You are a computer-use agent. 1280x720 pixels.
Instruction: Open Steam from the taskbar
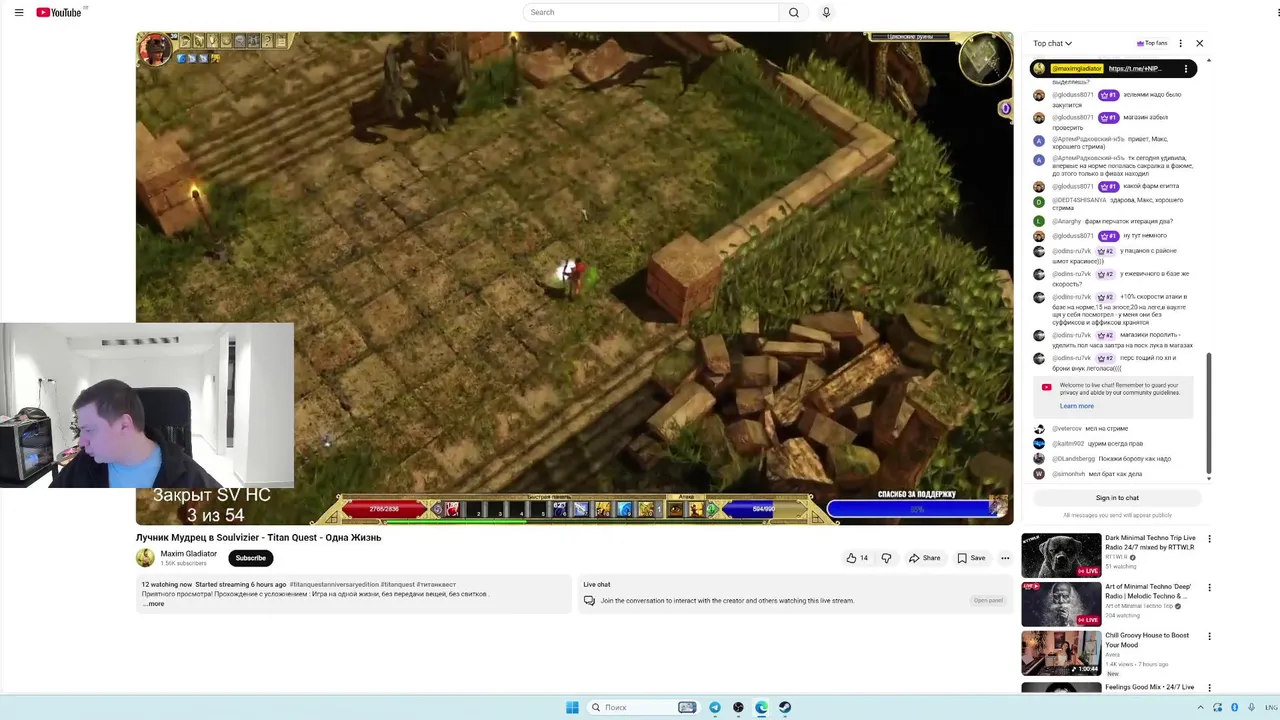pyautogui.click(x=785, y=707)
